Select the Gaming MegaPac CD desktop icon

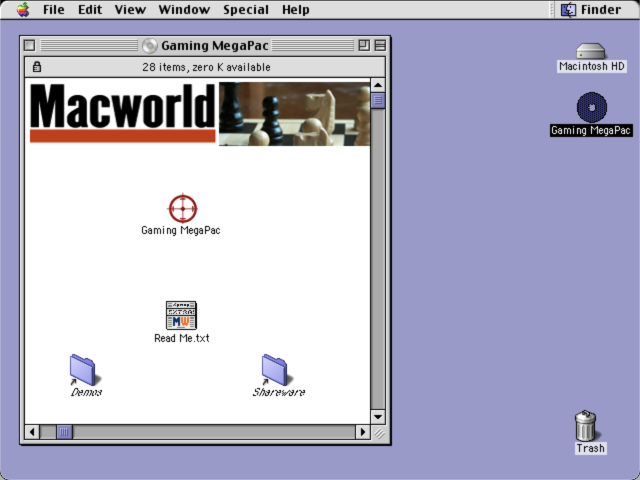coord(592,107)
